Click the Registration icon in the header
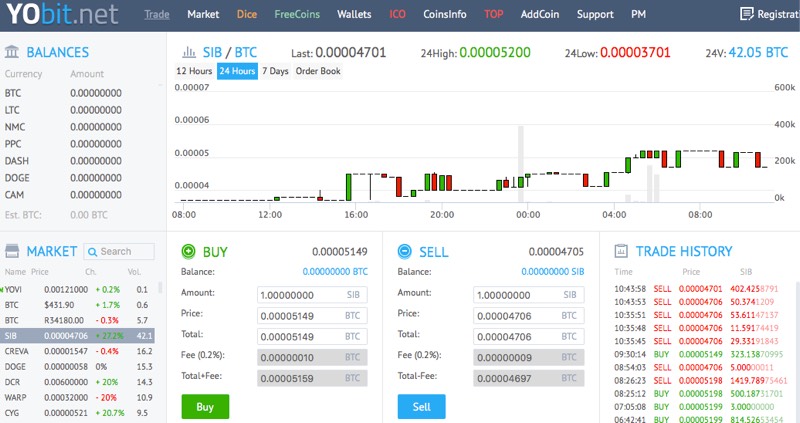The image size is (800, 423). click(746, 14)
